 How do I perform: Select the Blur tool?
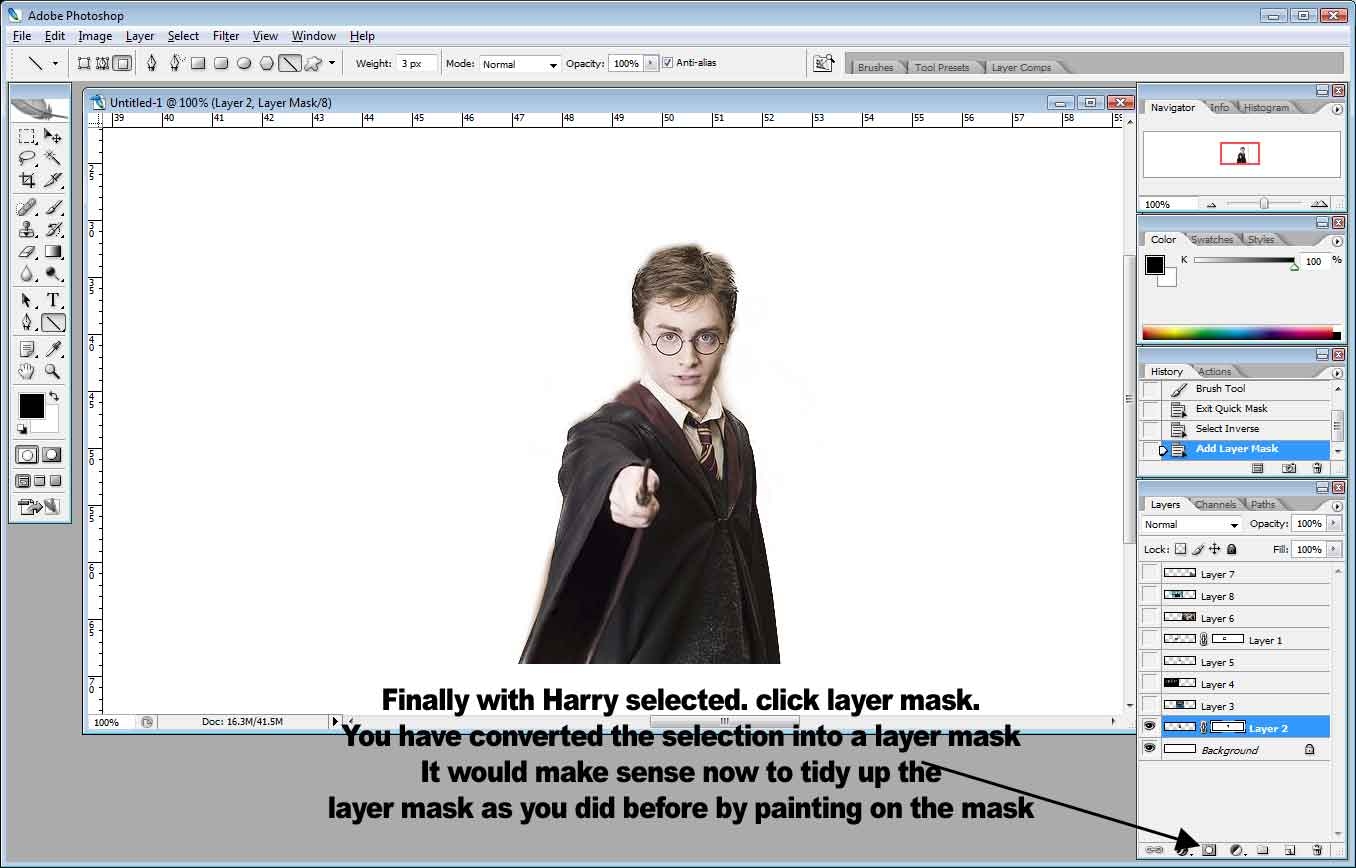pos(28,274)
